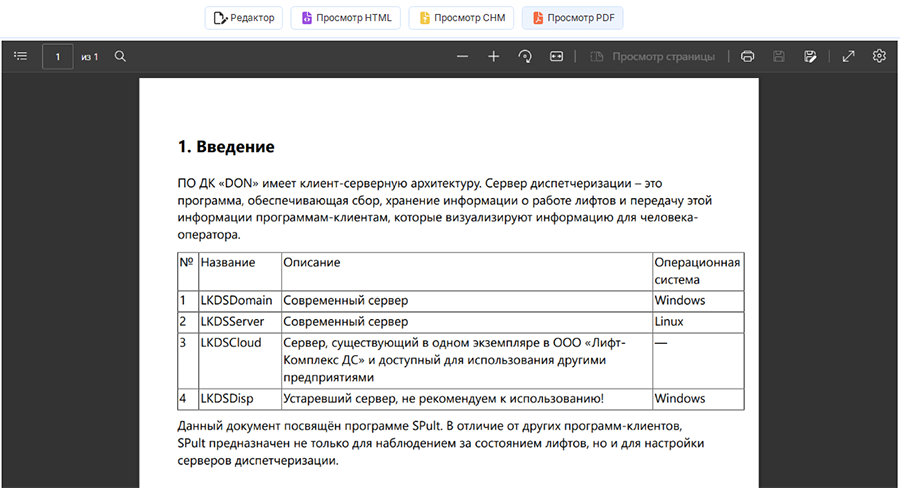Click the paragraph beginning "ПО ДК «DON»"
900x488 pixels.
tap(445, 209)
